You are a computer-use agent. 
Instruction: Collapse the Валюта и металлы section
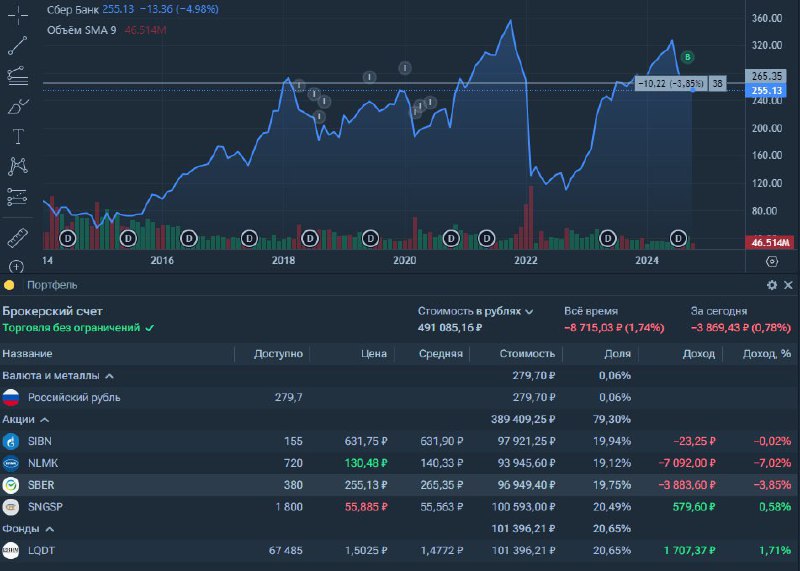point(109,376)
